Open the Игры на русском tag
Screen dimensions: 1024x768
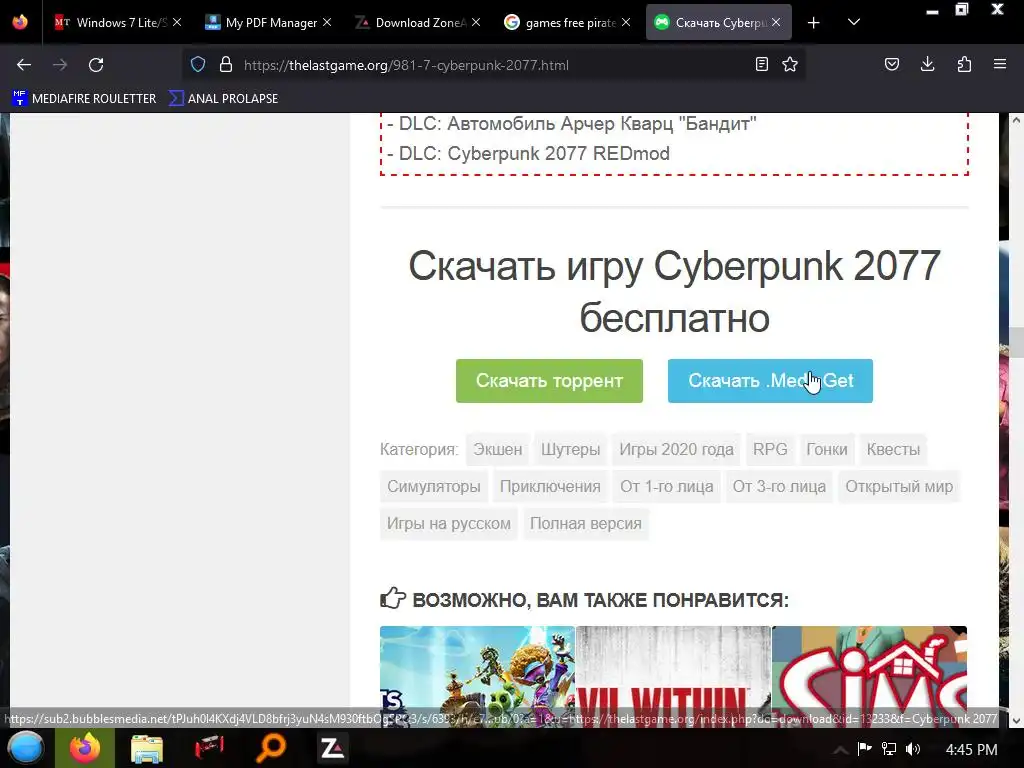[449, 524]
